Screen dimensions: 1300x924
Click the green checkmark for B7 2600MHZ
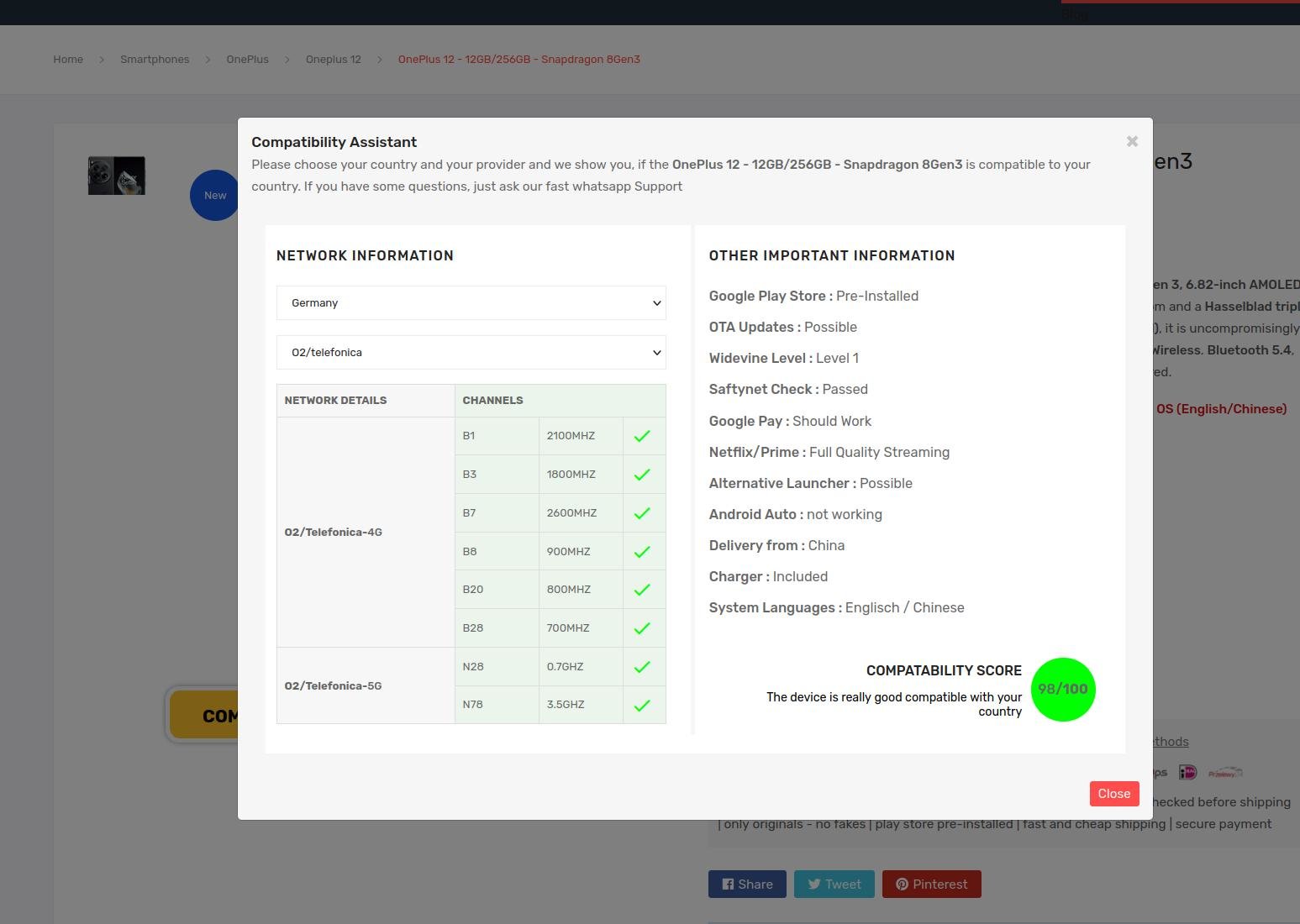(x=642, y=513)
